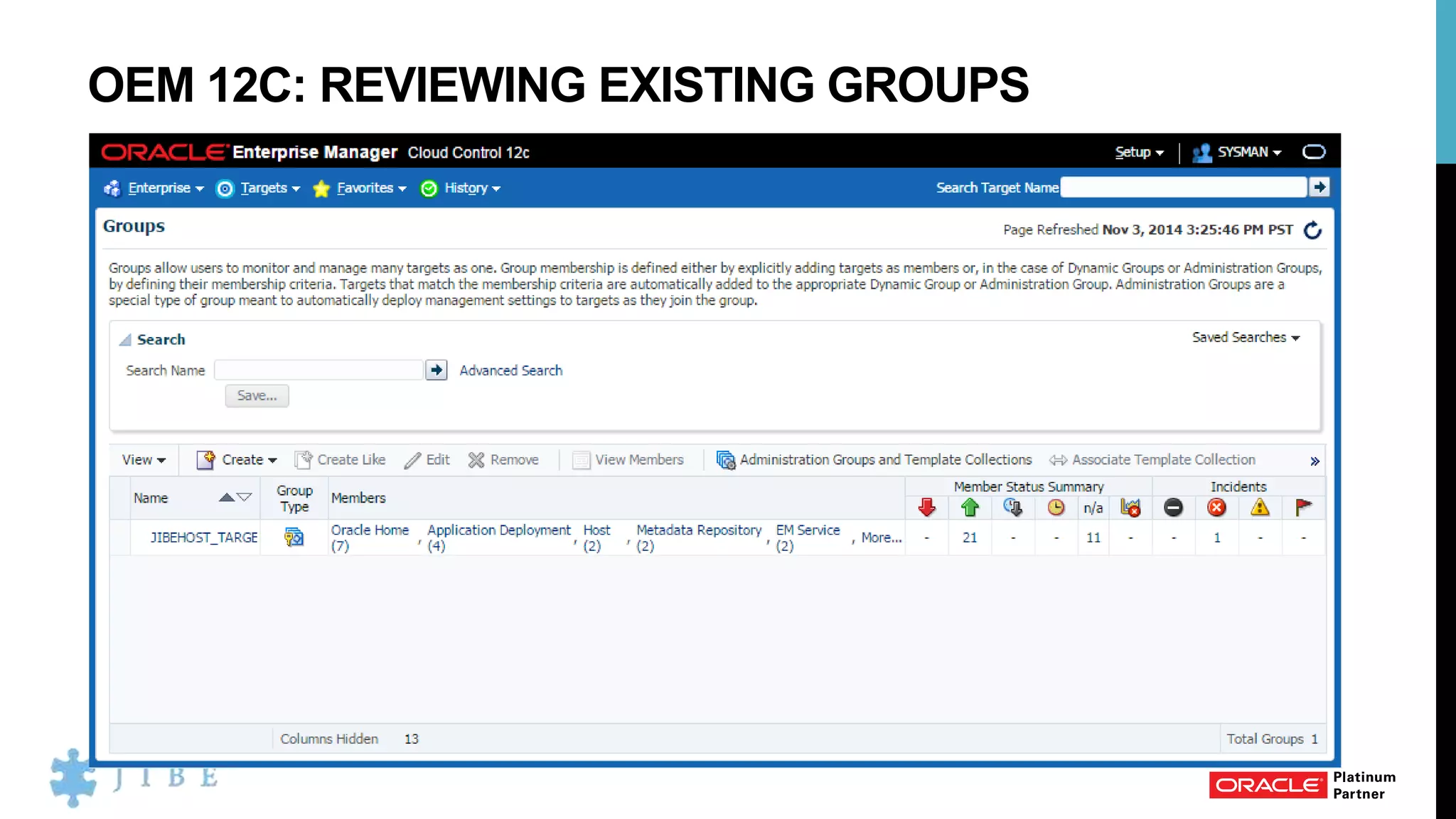Click the pending status clock icon
1456x819 pixels.
[x=1056, y=508]
